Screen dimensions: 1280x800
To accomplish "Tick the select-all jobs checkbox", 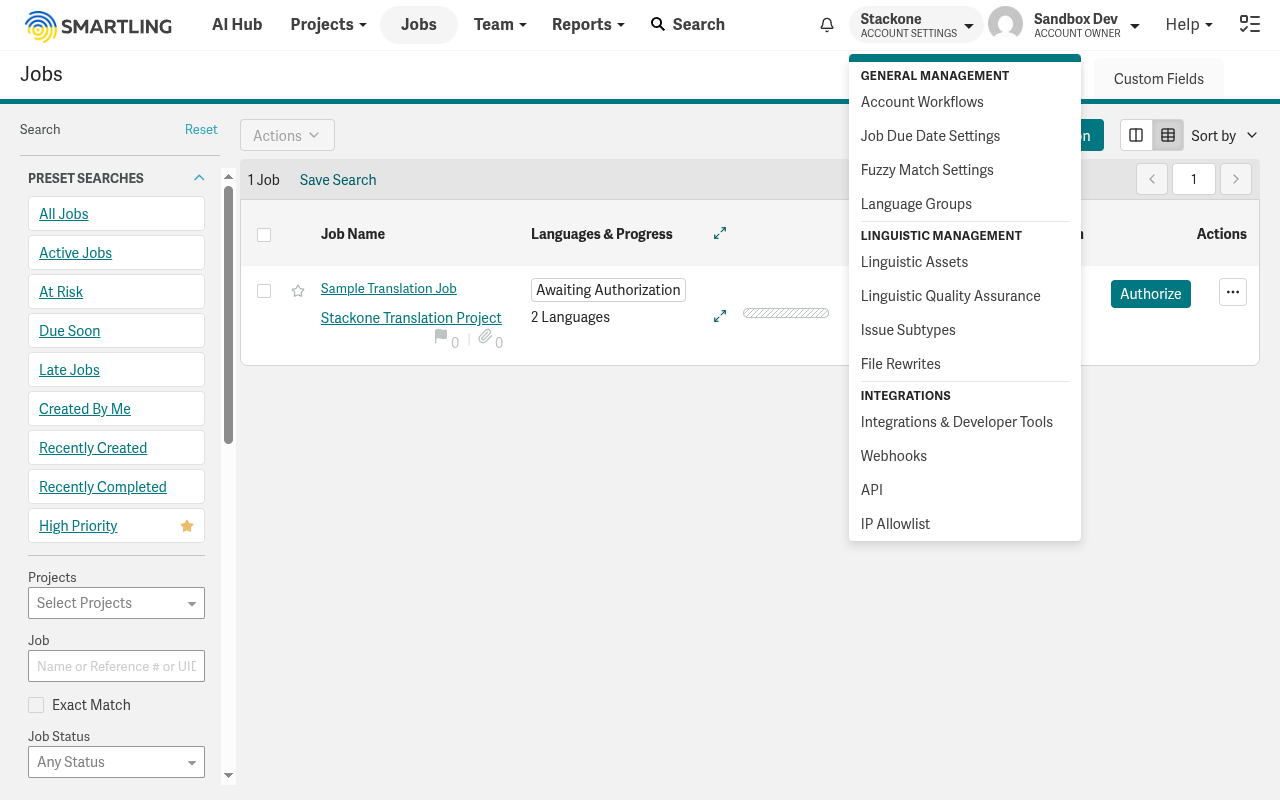I will pyautogui.click(x=264, y=235).
